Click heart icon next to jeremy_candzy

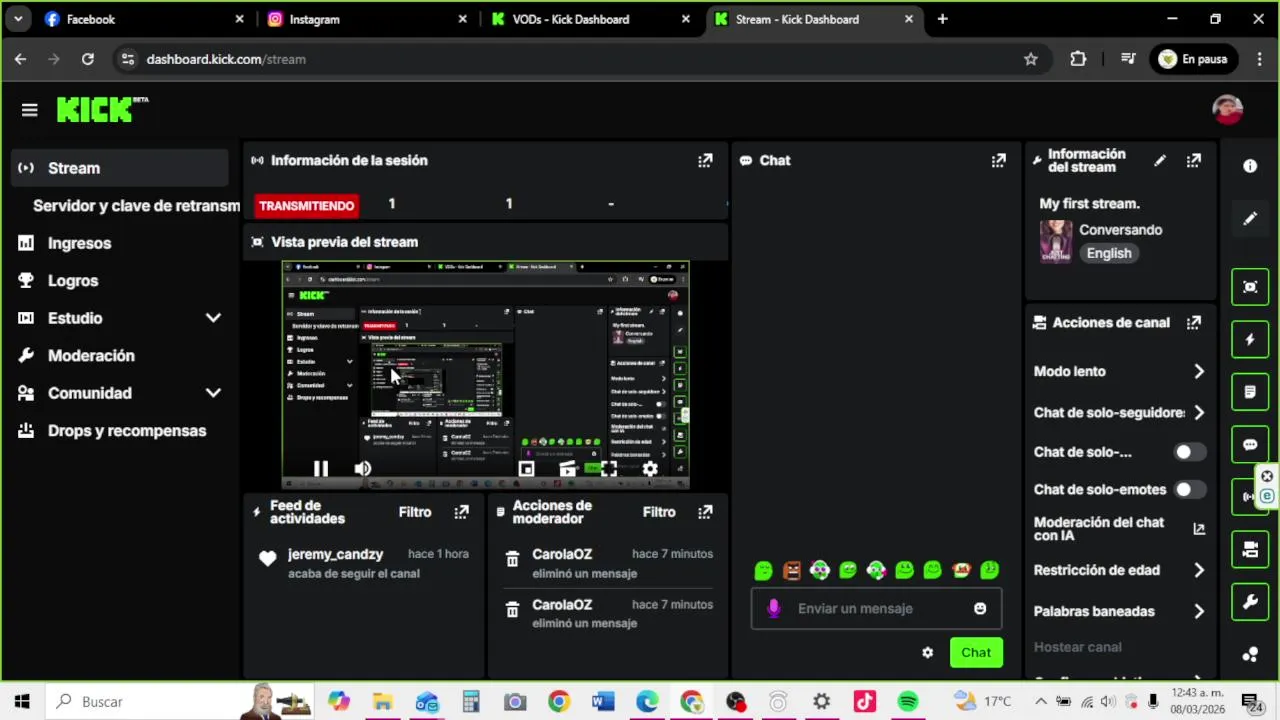267,559
